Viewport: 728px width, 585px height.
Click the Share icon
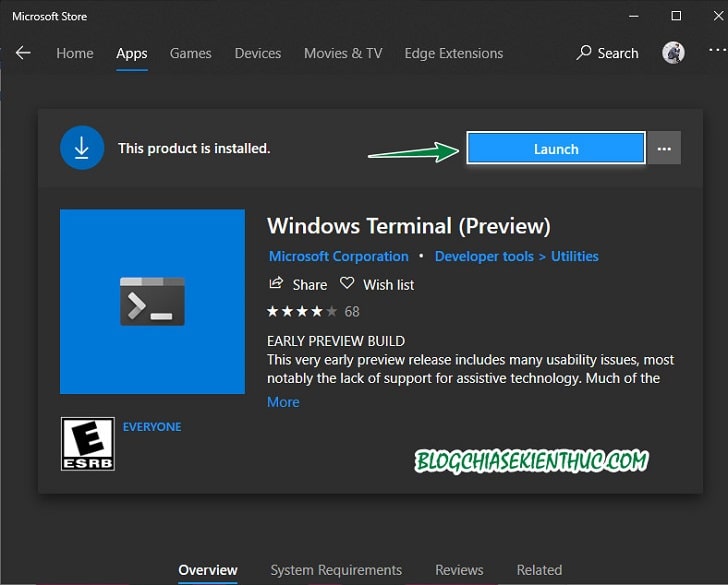pyautogui.click(x=276, y=283)
